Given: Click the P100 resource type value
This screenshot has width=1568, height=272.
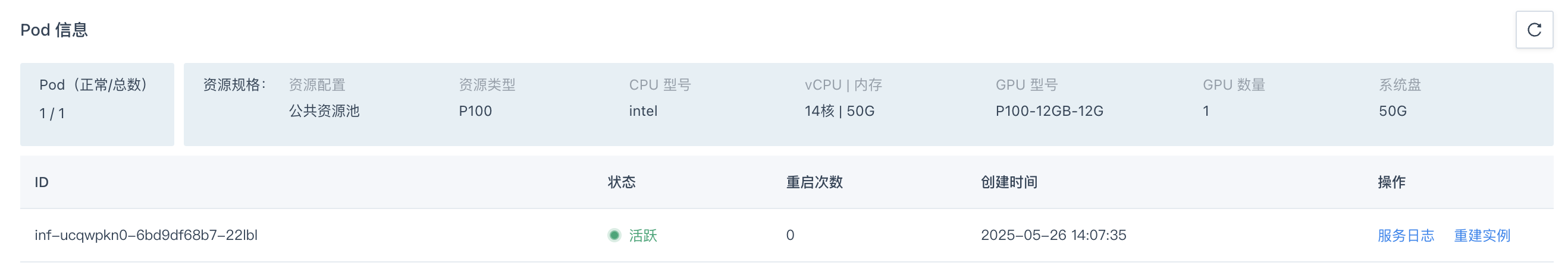Looking at the screenshot, I should [x=475, y=111].
